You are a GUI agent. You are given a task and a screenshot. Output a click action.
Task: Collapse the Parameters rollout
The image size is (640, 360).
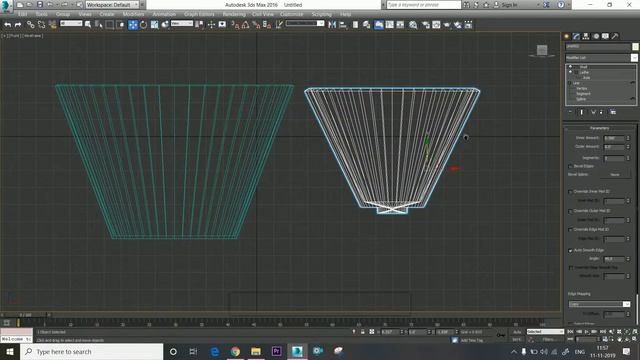(600, 128)
